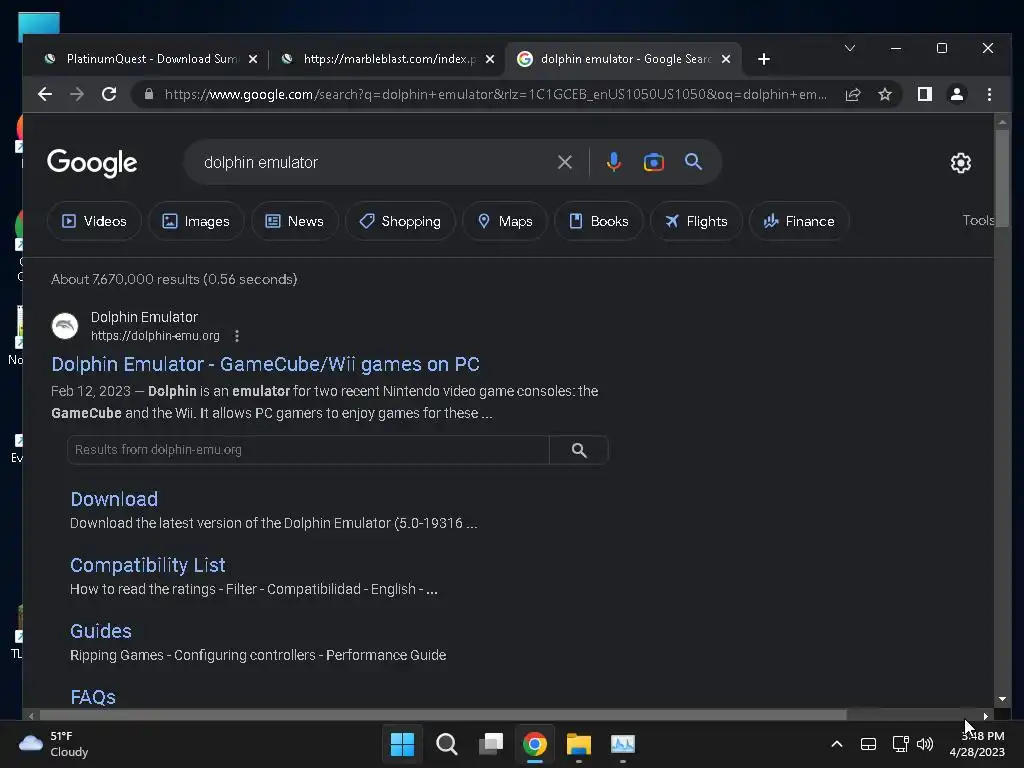
Task: Open the search Tools option
Action: click(978, 221)
